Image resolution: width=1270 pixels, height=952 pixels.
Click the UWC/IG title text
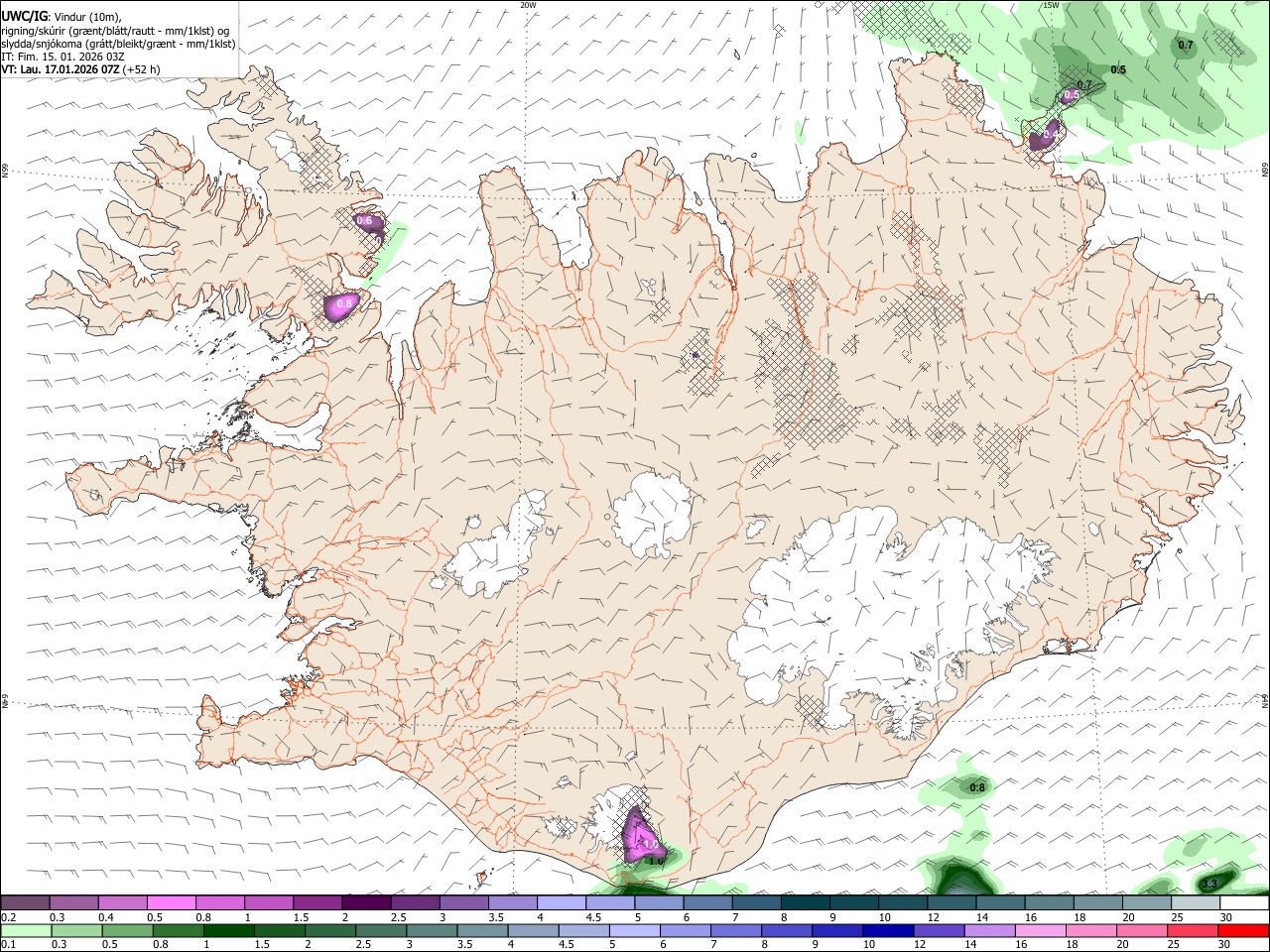coord(25,15)
